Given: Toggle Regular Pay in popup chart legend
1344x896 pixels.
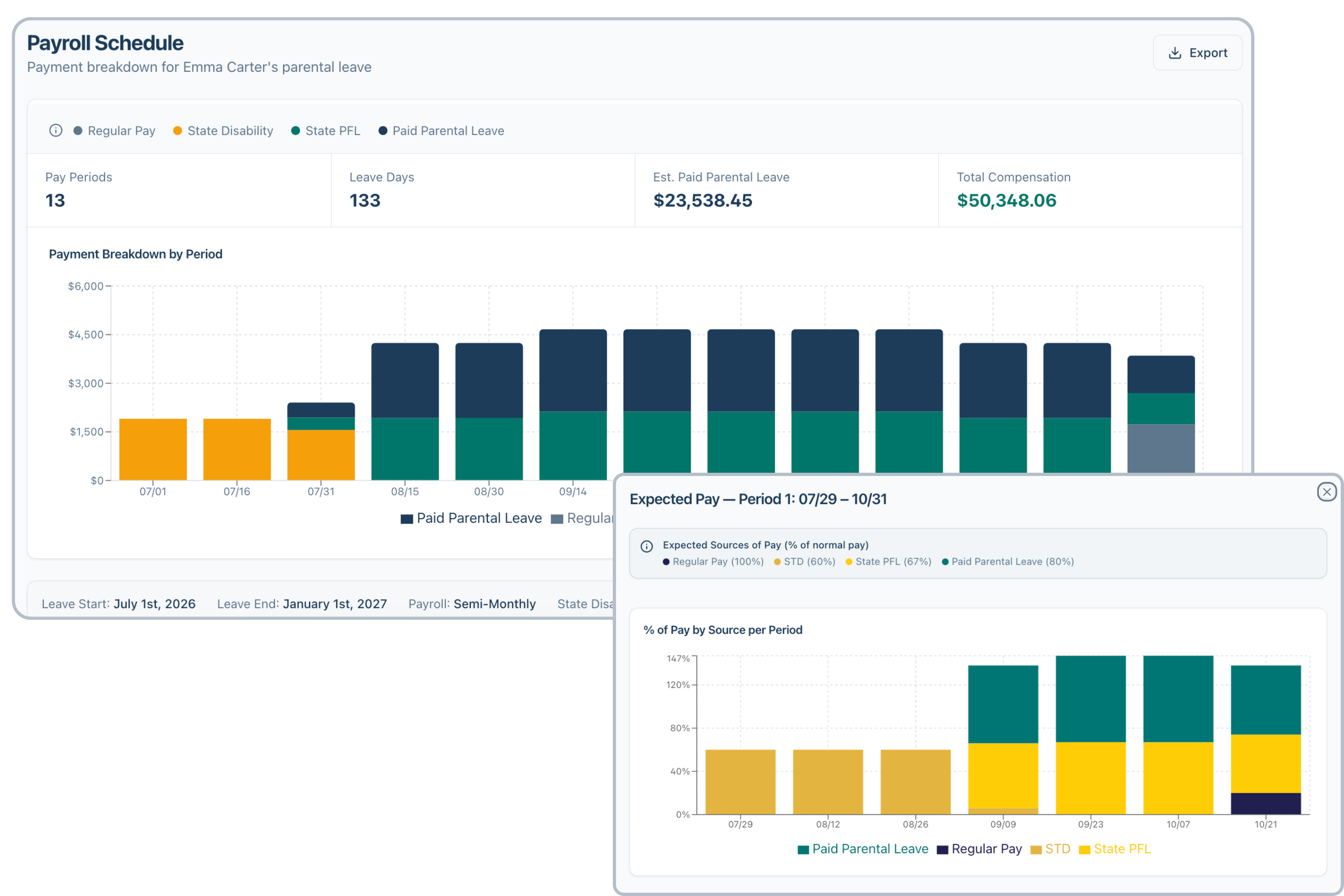Looking at the screenshot, I should [x=980, y=849].
